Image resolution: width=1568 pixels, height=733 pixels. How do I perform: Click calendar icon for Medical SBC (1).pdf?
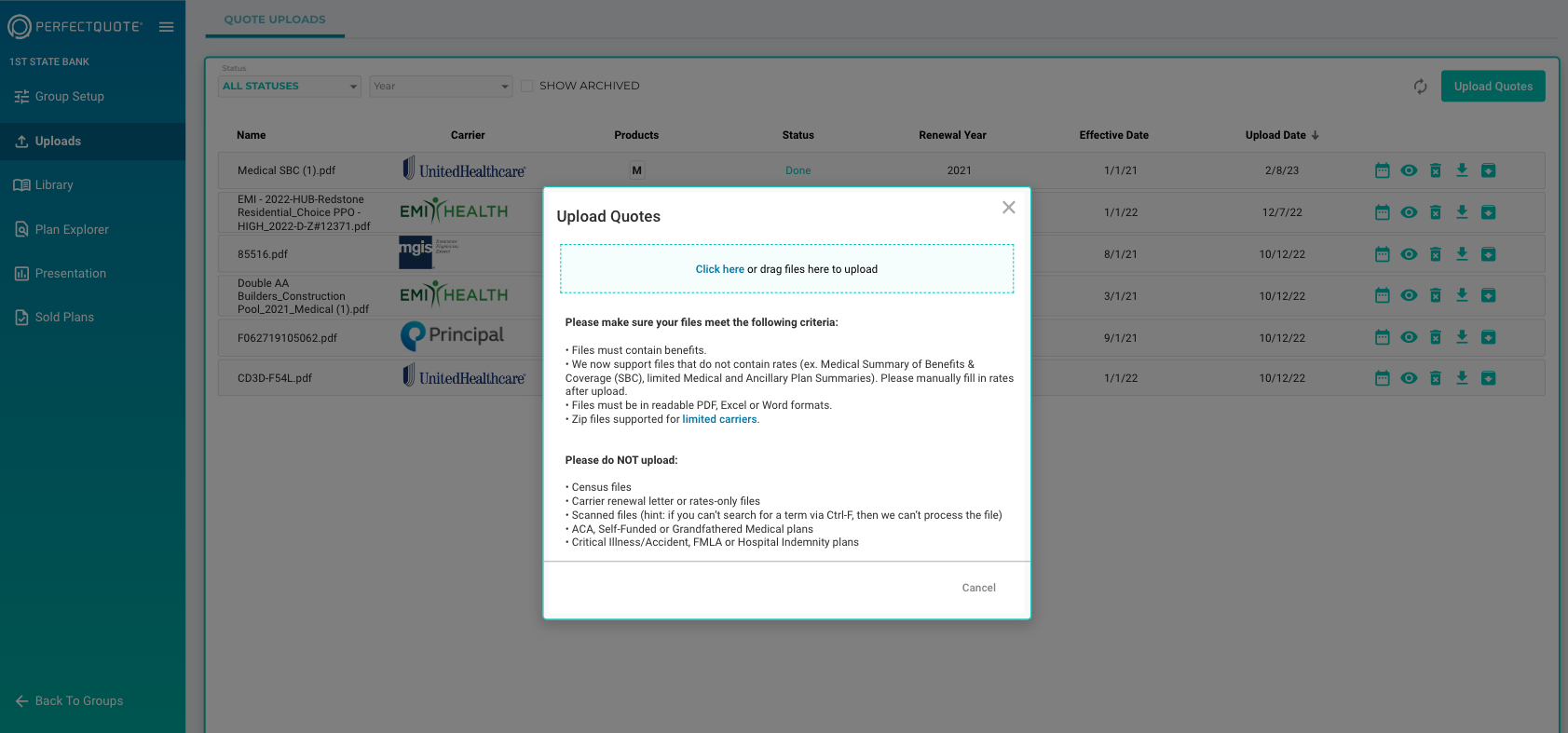1382,170
